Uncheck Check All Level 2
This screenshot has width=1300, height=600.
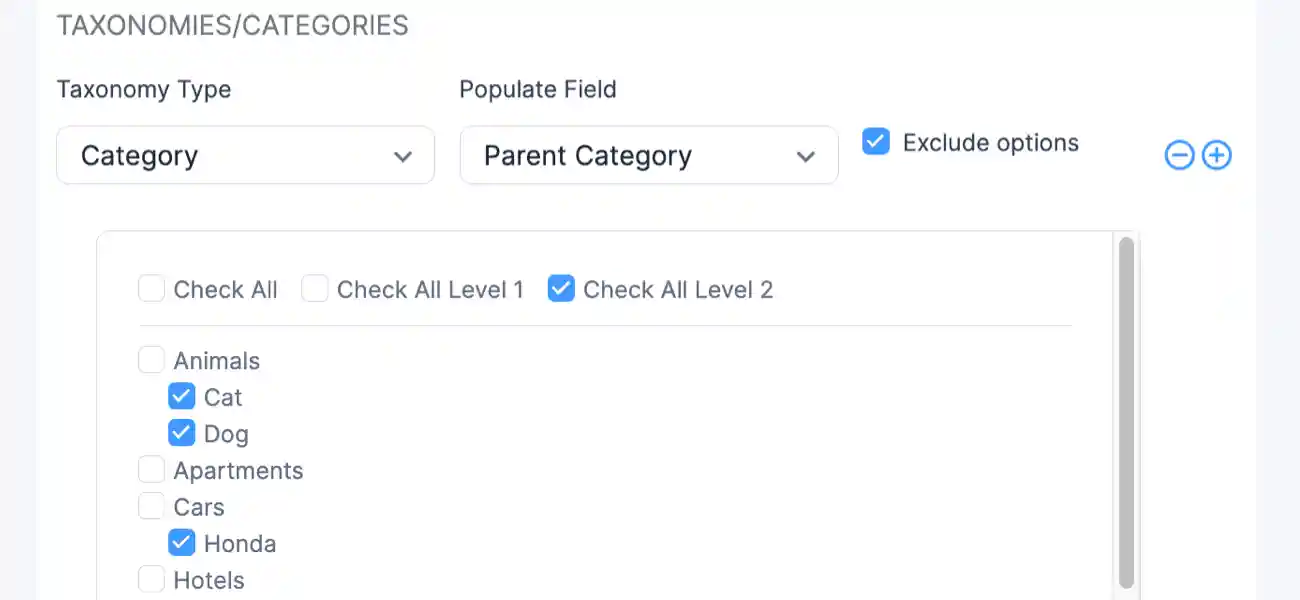pyautogui.click(x=560, y=288)
